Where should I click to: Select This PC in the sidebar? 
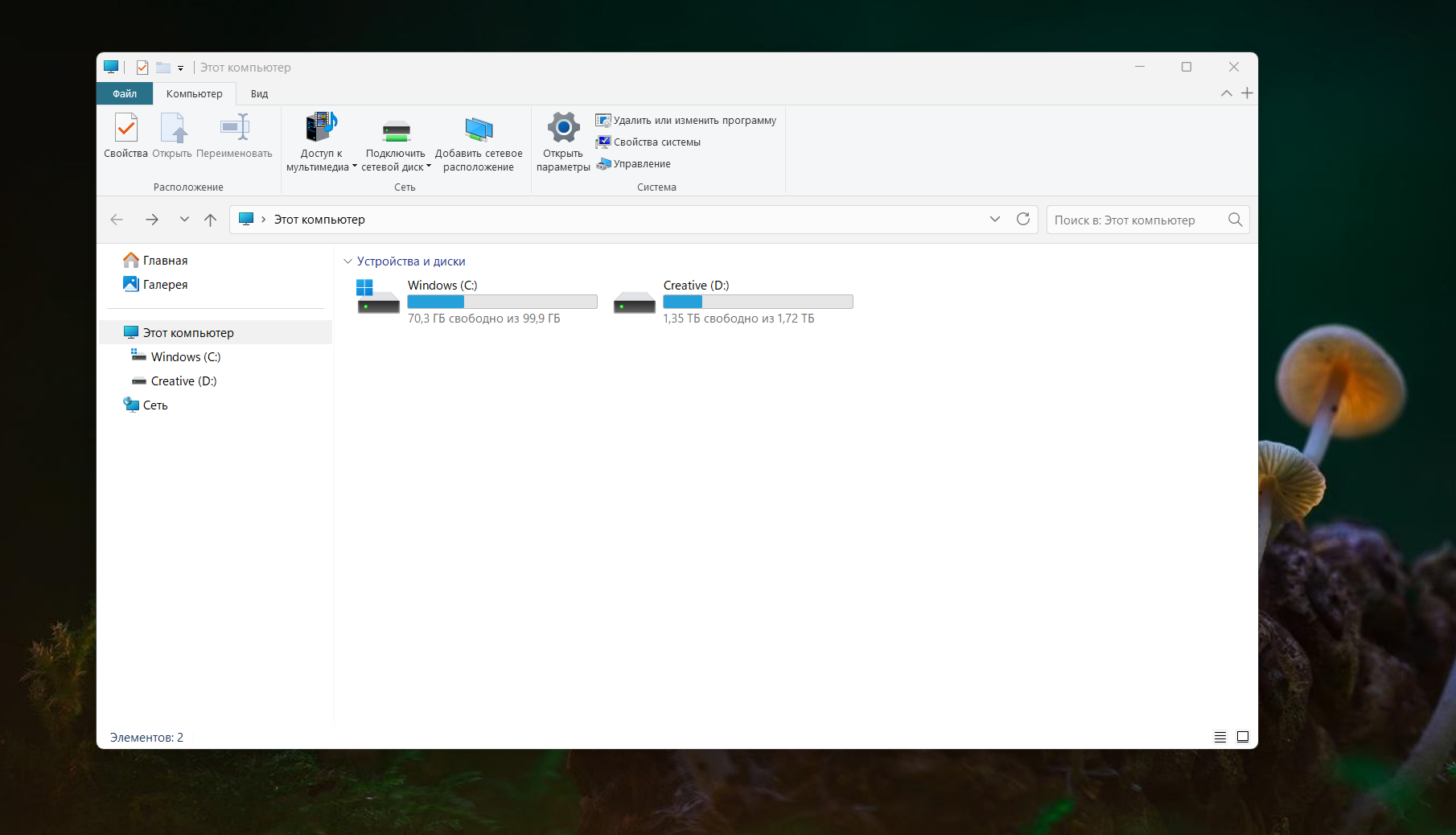click(216, 333)
